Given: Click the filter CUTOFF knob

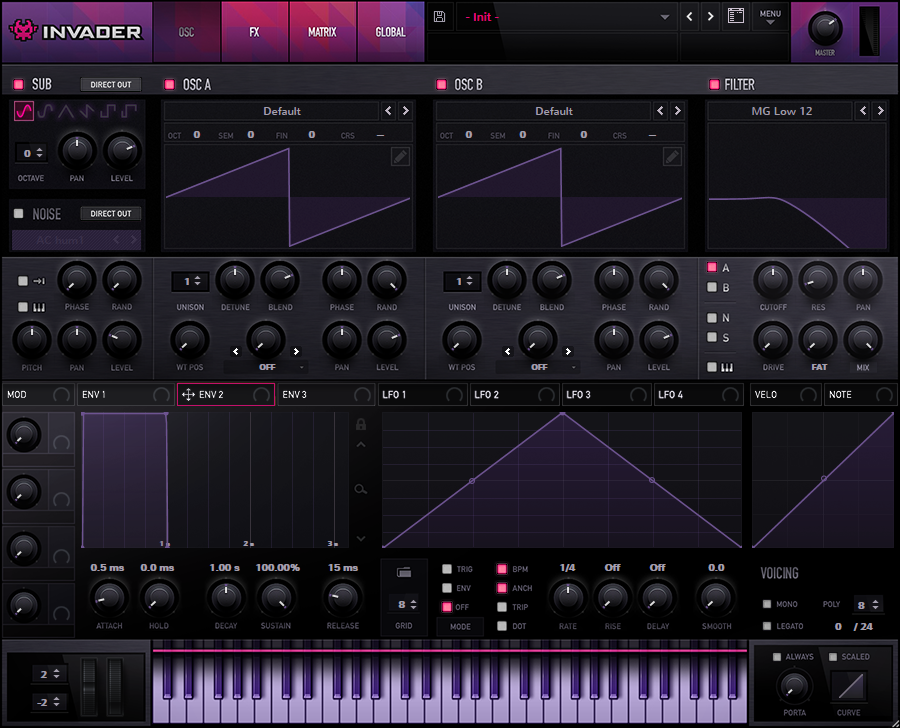Looking at the screenshot, I should (773, 280).
